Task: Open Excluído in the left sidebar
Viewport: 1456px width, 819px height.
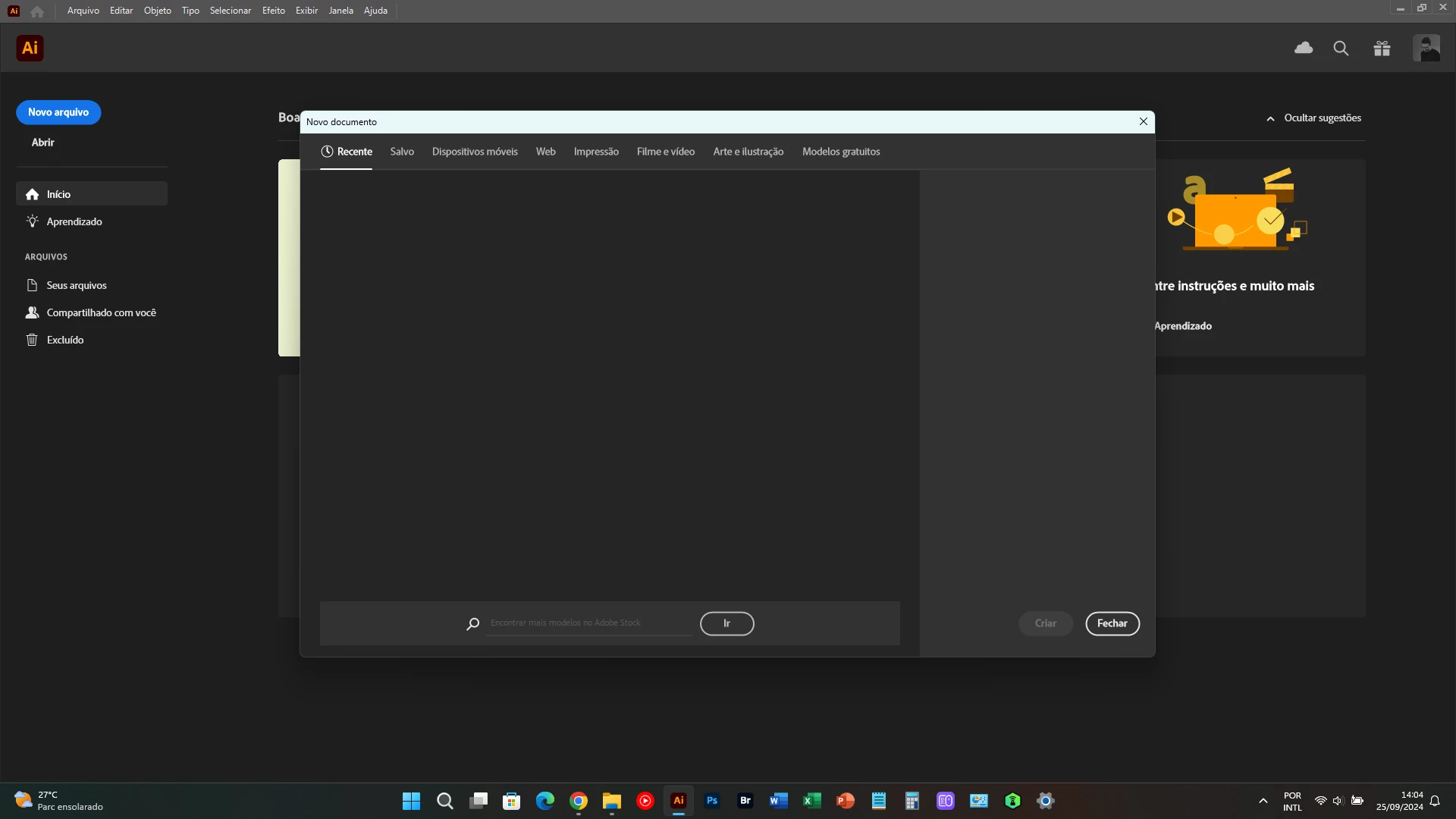Action: (65, 340)
